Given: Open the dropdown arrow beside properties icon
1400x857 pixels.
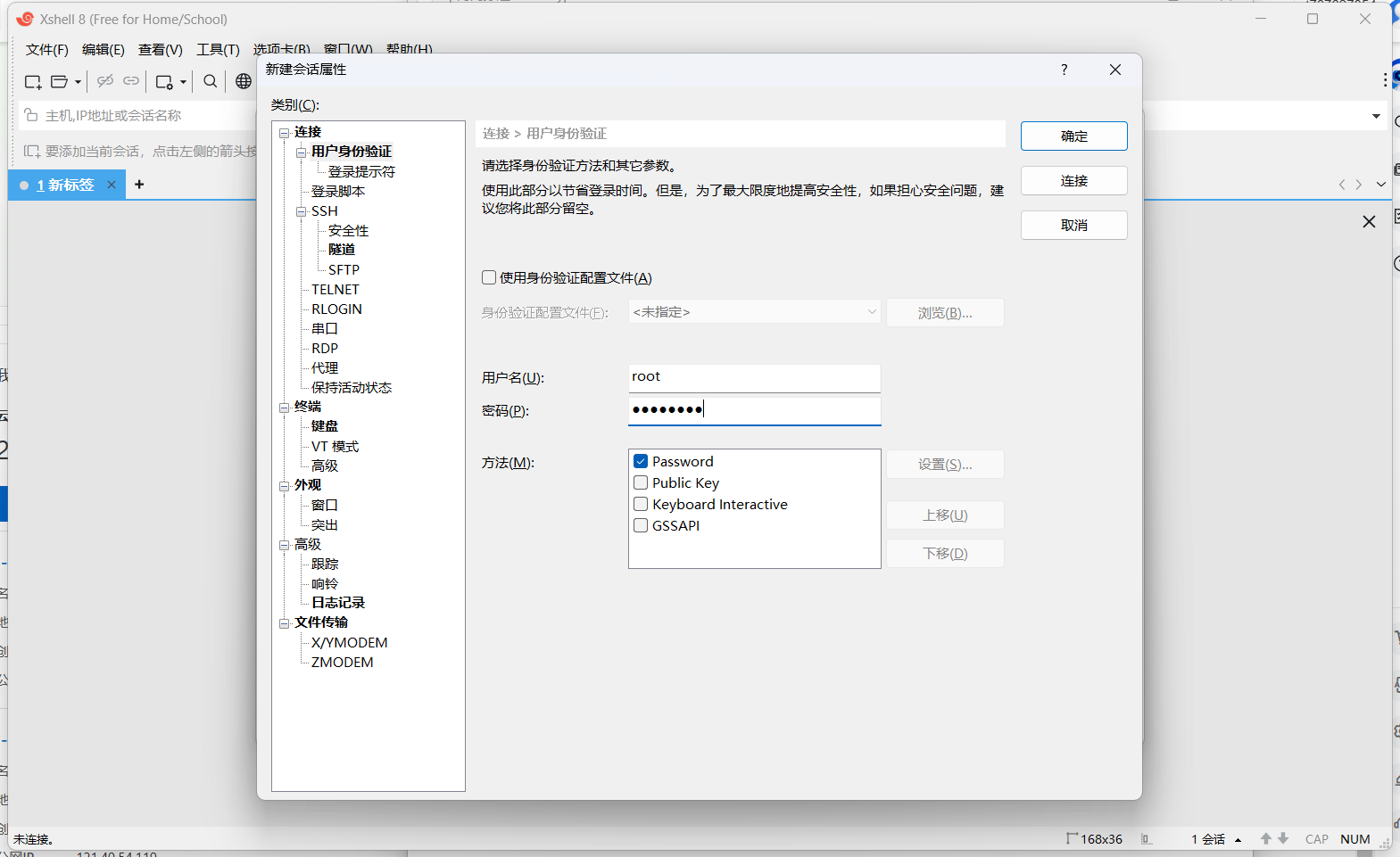Looking at the screenshot, I should [x=183, y=82].
